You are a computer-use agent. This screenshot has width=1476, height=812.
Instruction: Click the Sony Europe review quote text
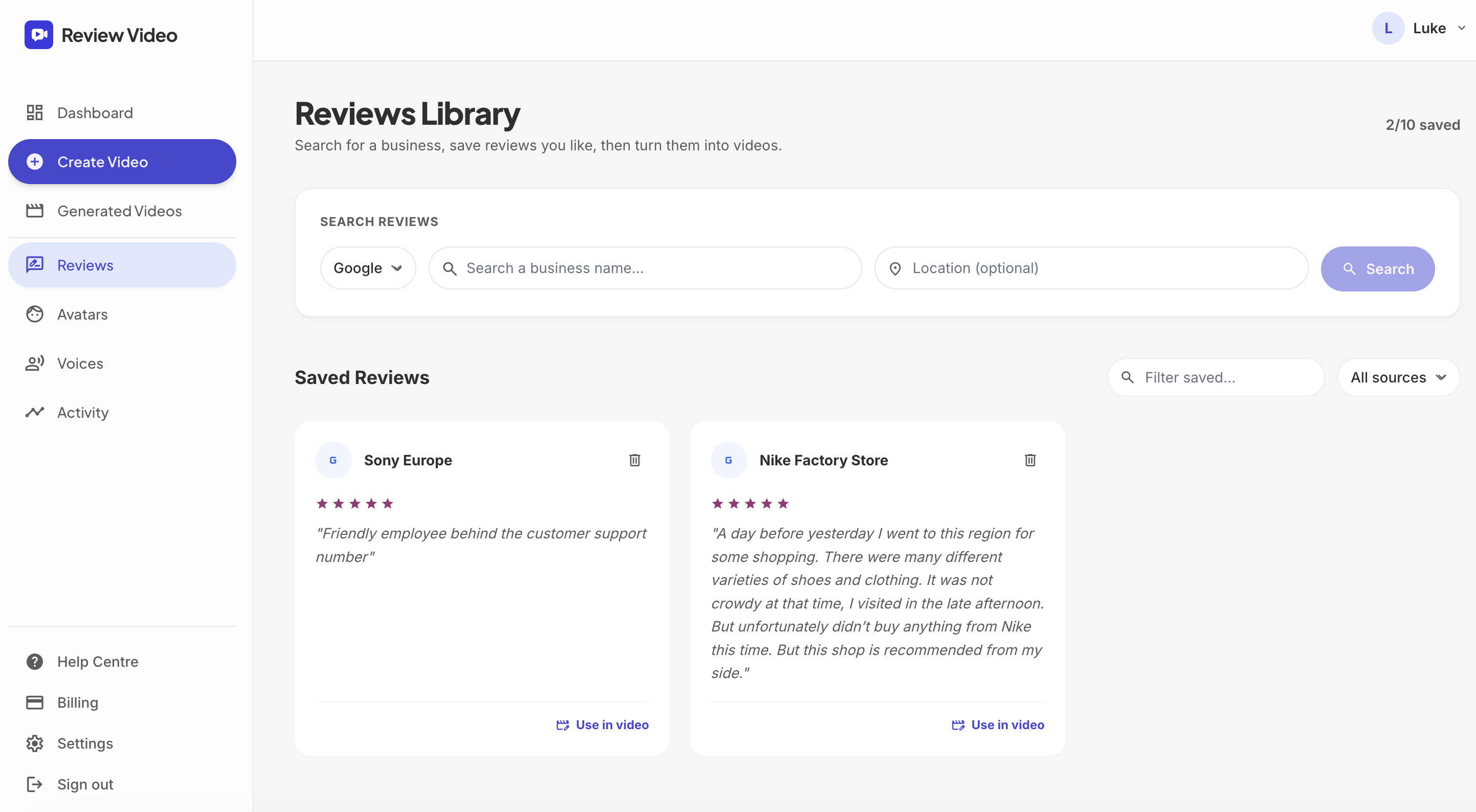click(481, 545)
